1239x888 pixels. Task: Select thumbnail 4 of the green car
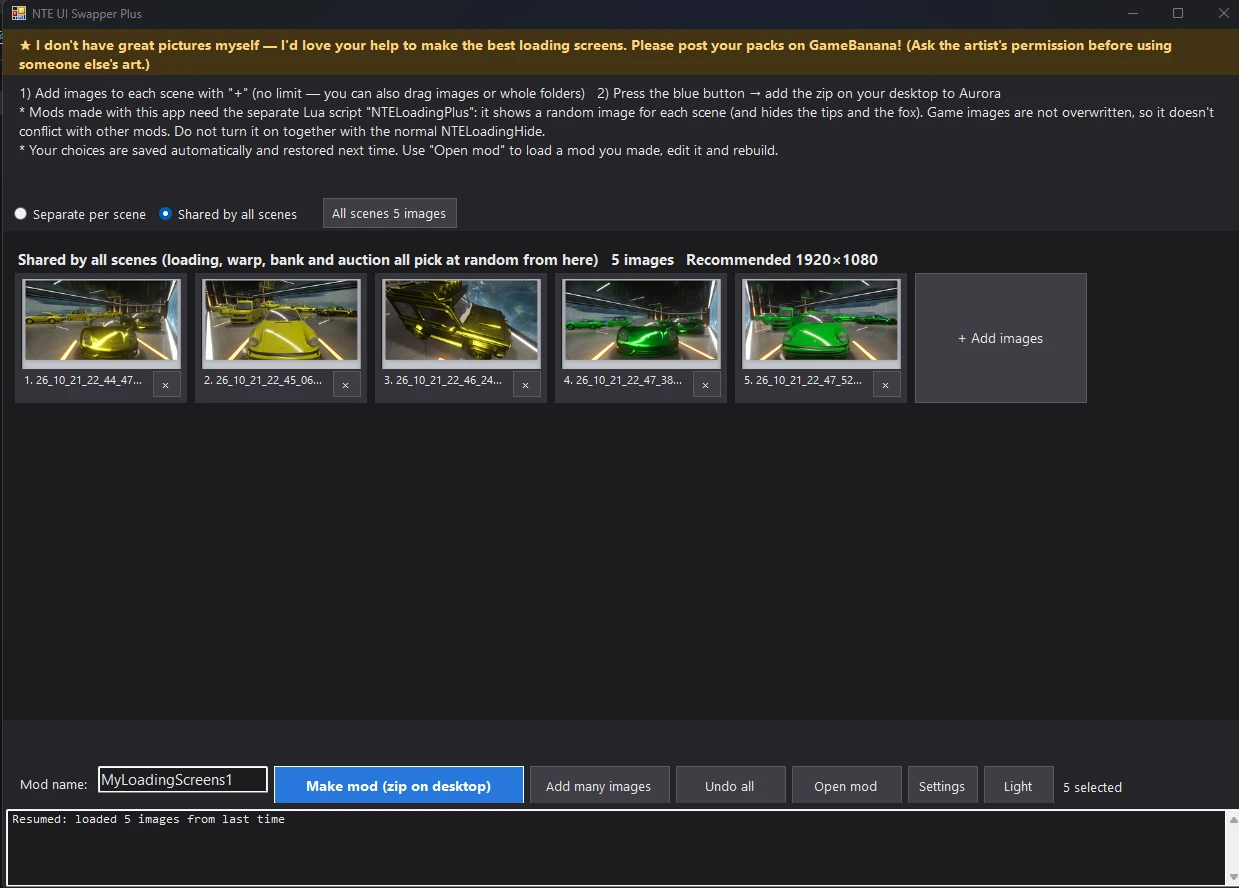(x=641, y=324)
